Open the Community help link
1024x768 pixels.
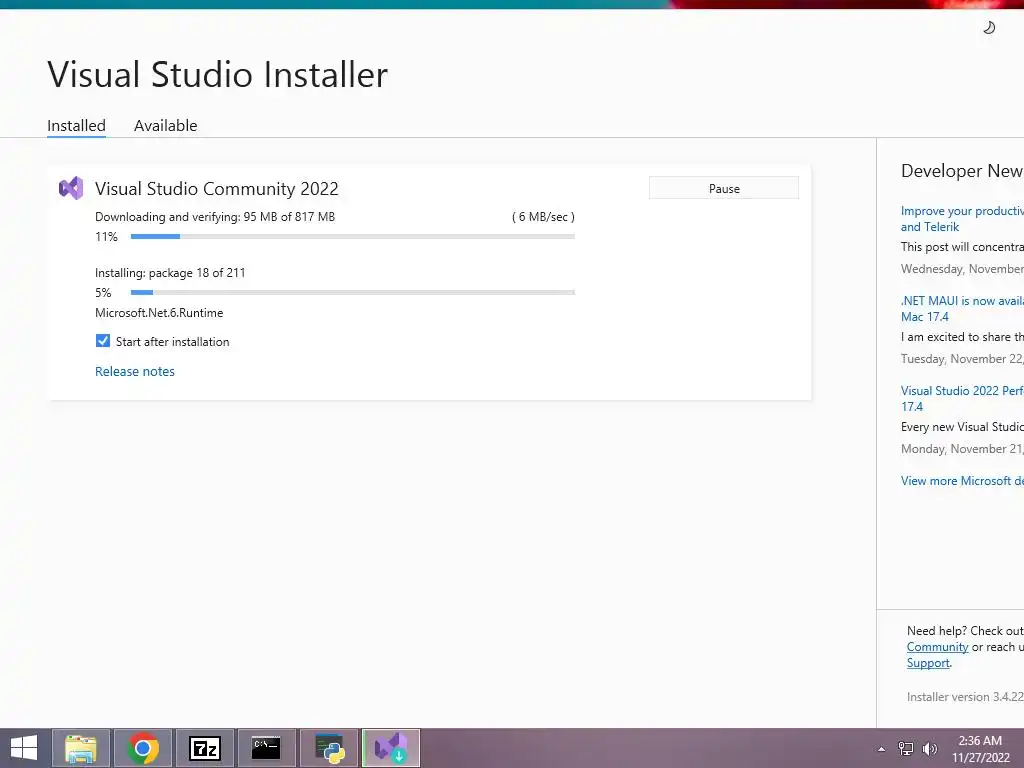tap(937, 647)
